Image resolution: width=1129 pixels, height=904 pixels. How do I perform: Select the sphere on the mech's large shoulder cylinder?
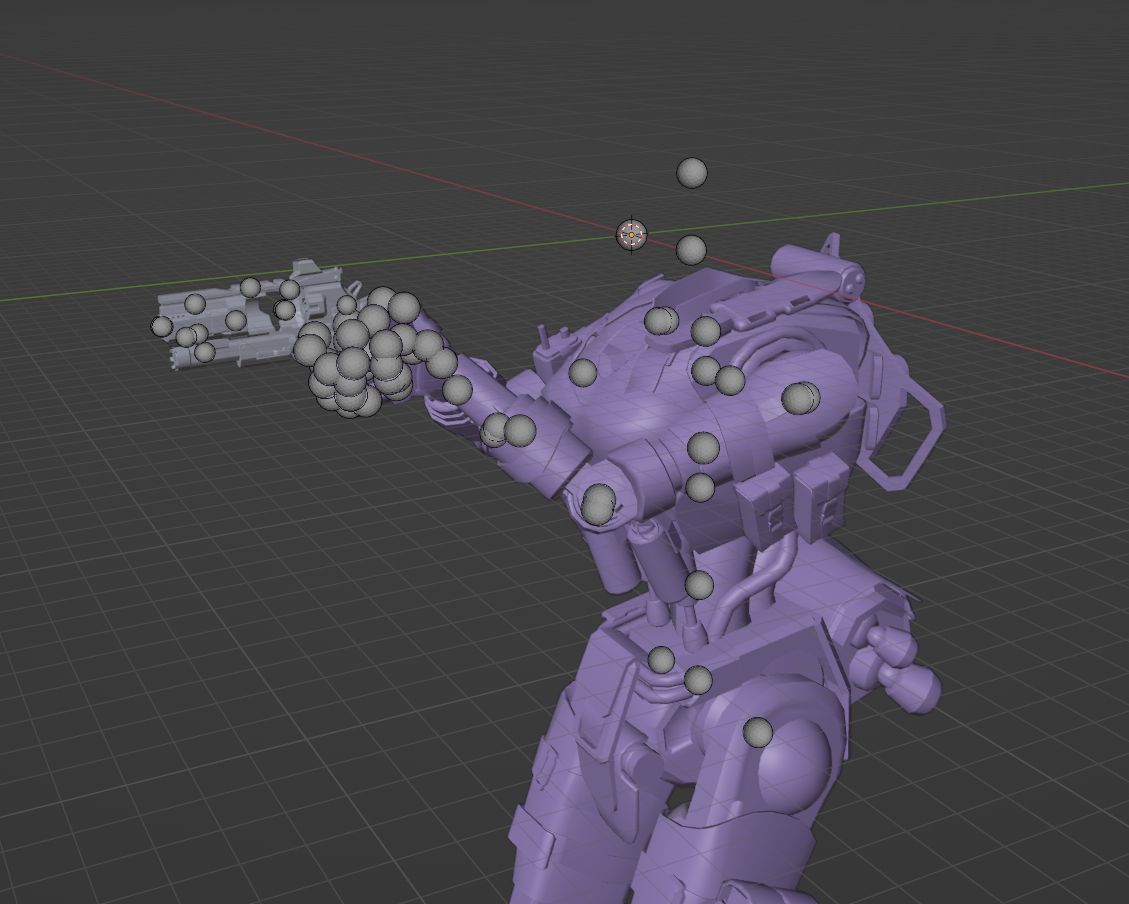tap(800, 398)
